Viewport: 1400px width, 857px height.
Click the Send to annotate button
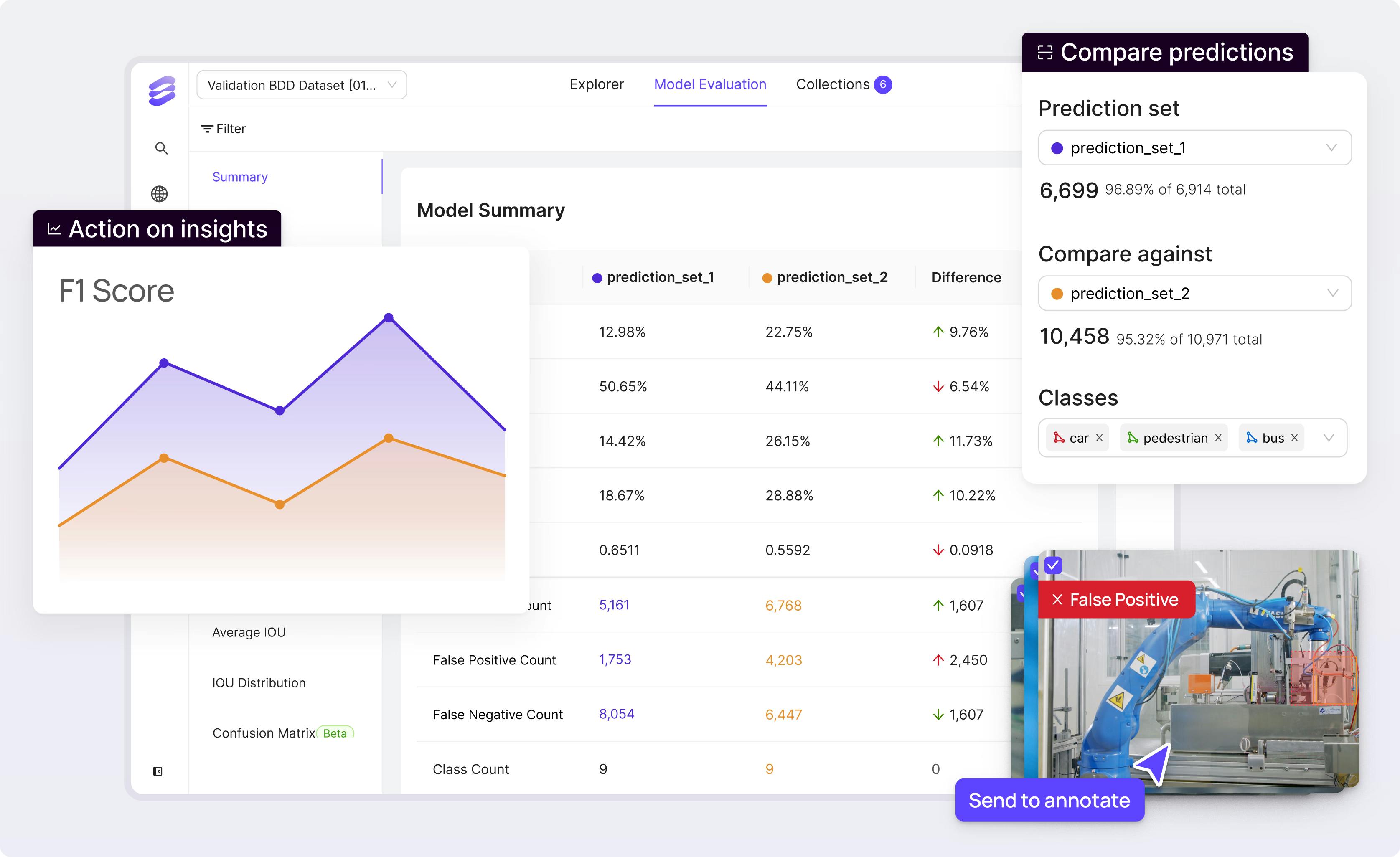1049,800
